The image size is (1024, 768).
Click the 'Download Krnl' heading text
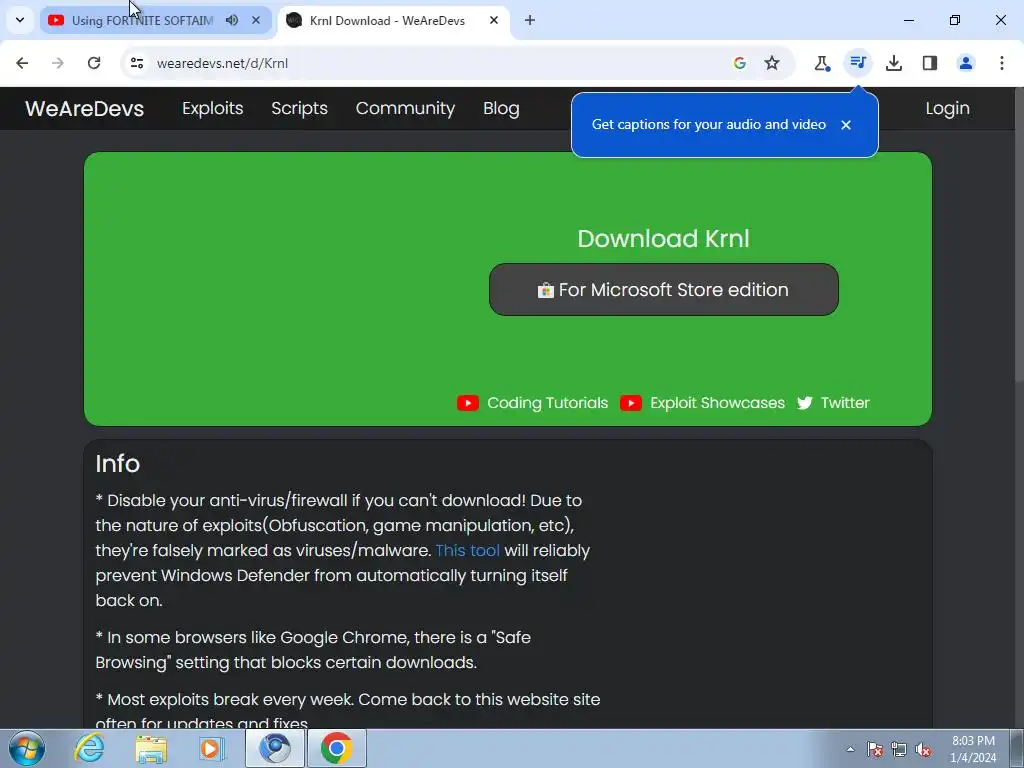pos(664,239)
